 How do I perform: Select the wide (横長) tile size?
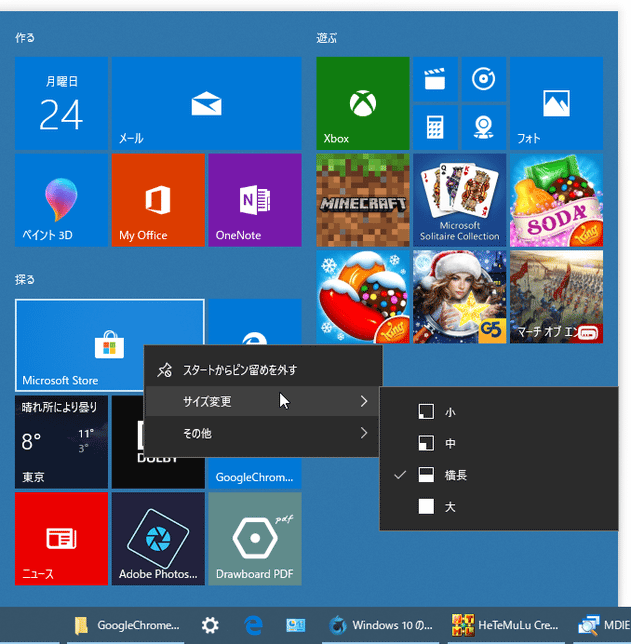(499, 475)
